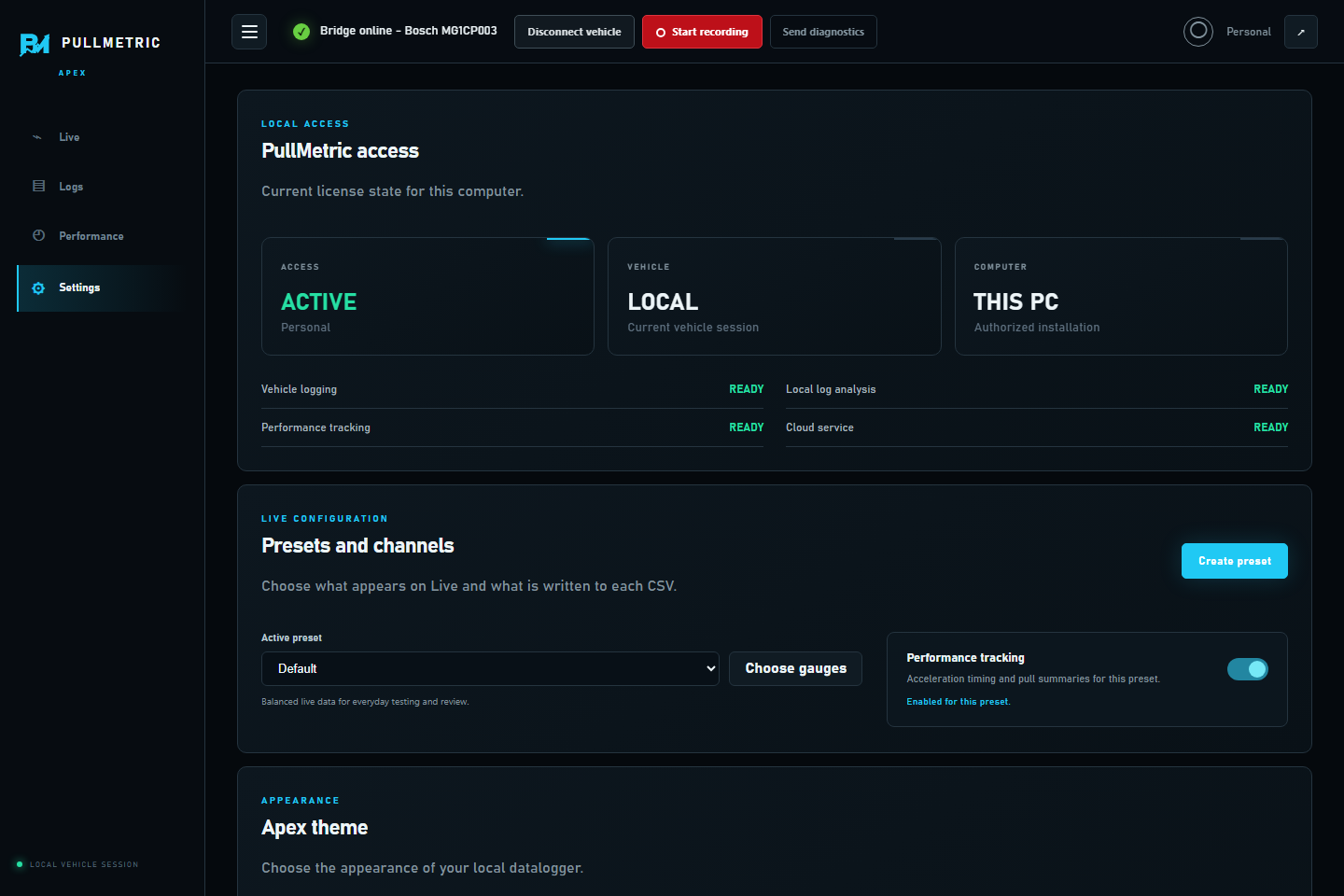Click READY value beside Vehicle logging
This screenshot has width=1344, height=896.
(x=747, y=389)
